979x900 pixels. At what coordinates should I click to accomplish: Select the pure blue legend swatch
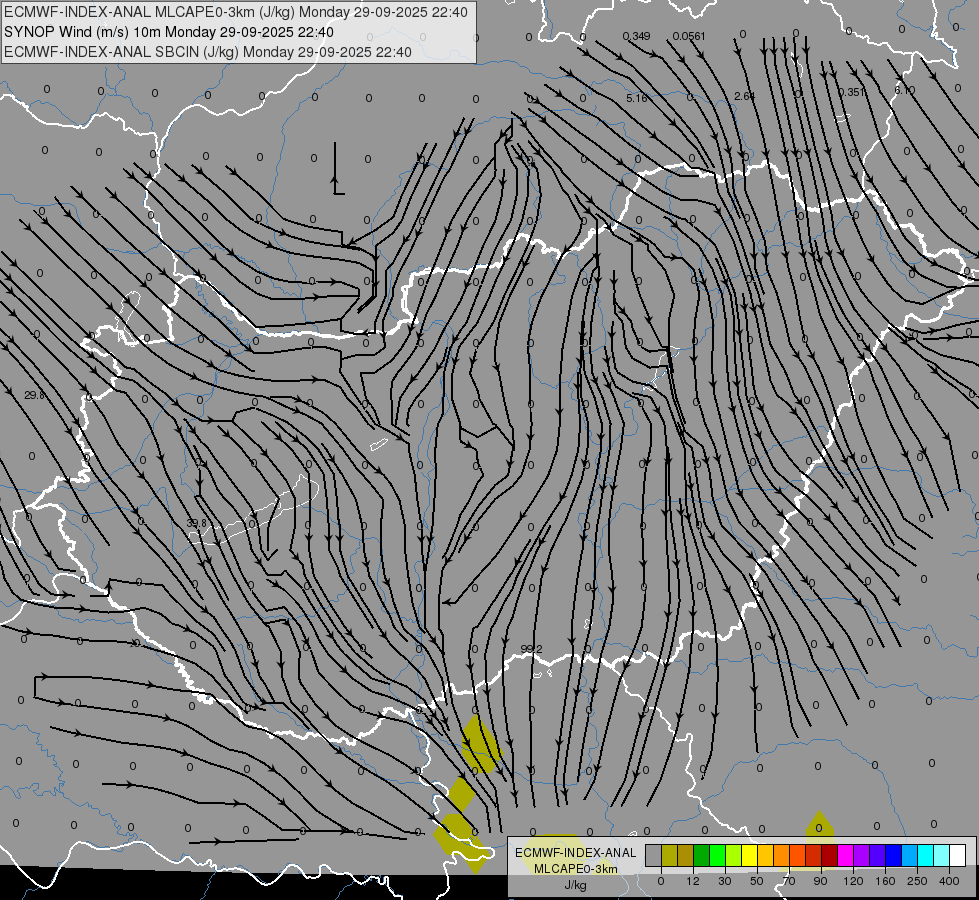[893, 855]
